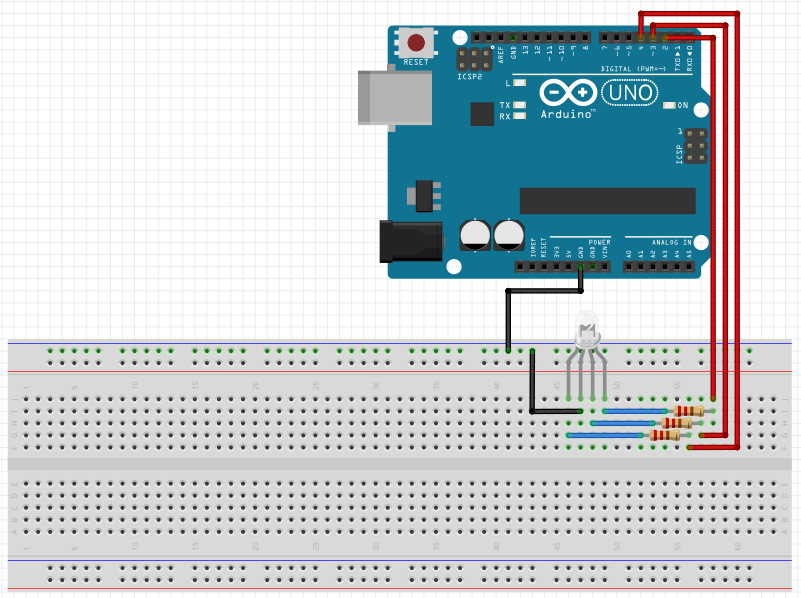Click the small black square chip near TX
This screenshot has width=801, height=598.
[x=483, y=114]
